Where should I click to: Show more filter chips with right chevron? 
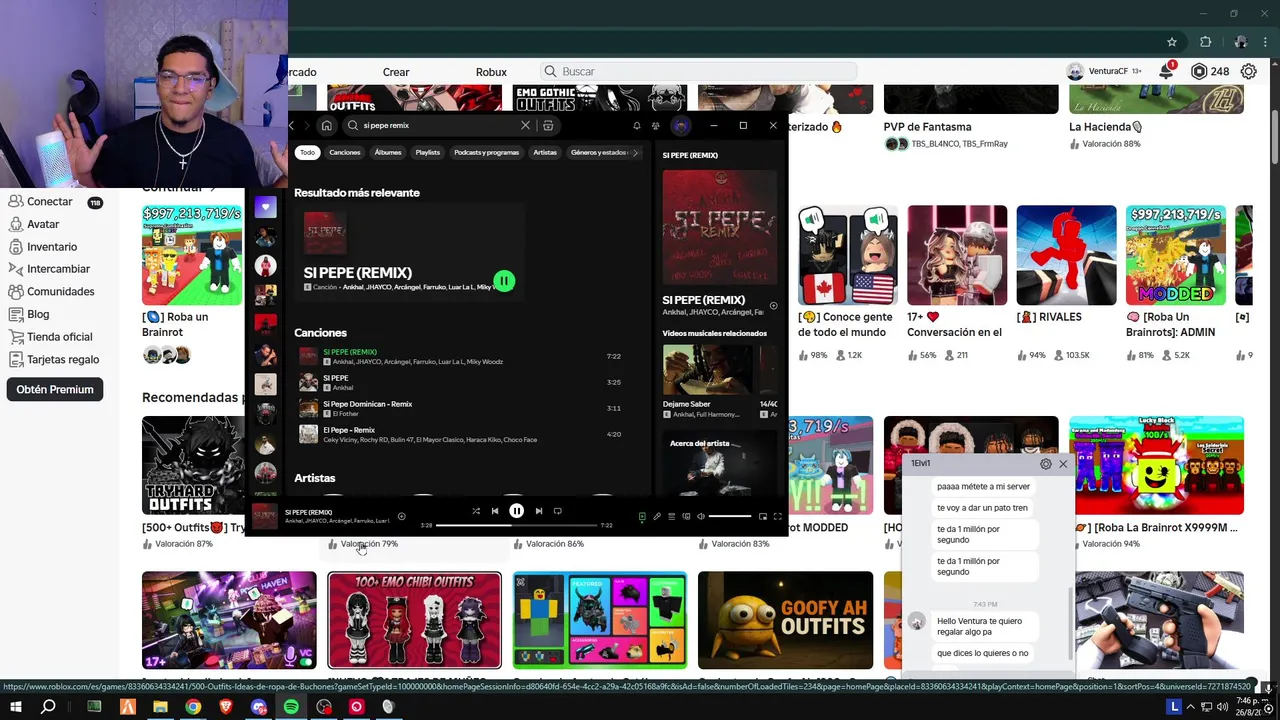click(636, 153)
